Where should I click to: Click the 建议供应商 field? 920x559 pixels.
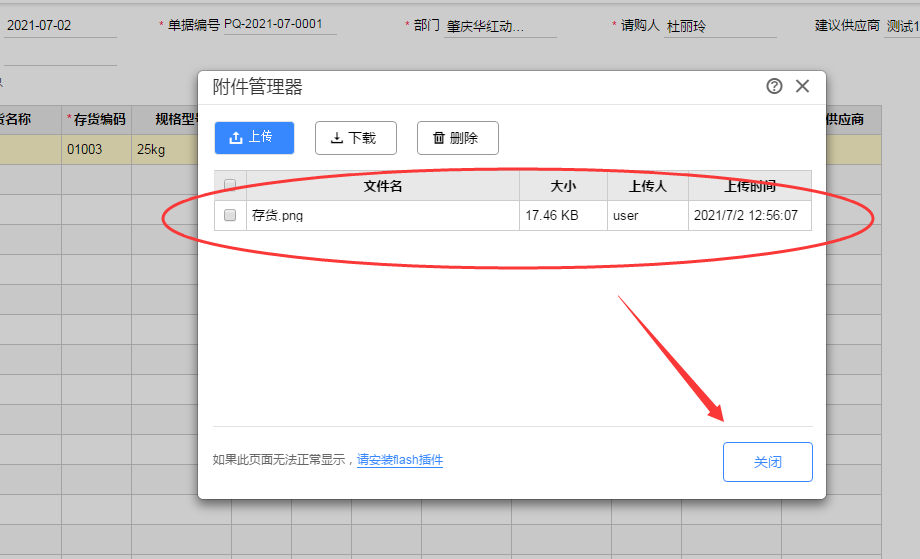click(x=902, y=26)
